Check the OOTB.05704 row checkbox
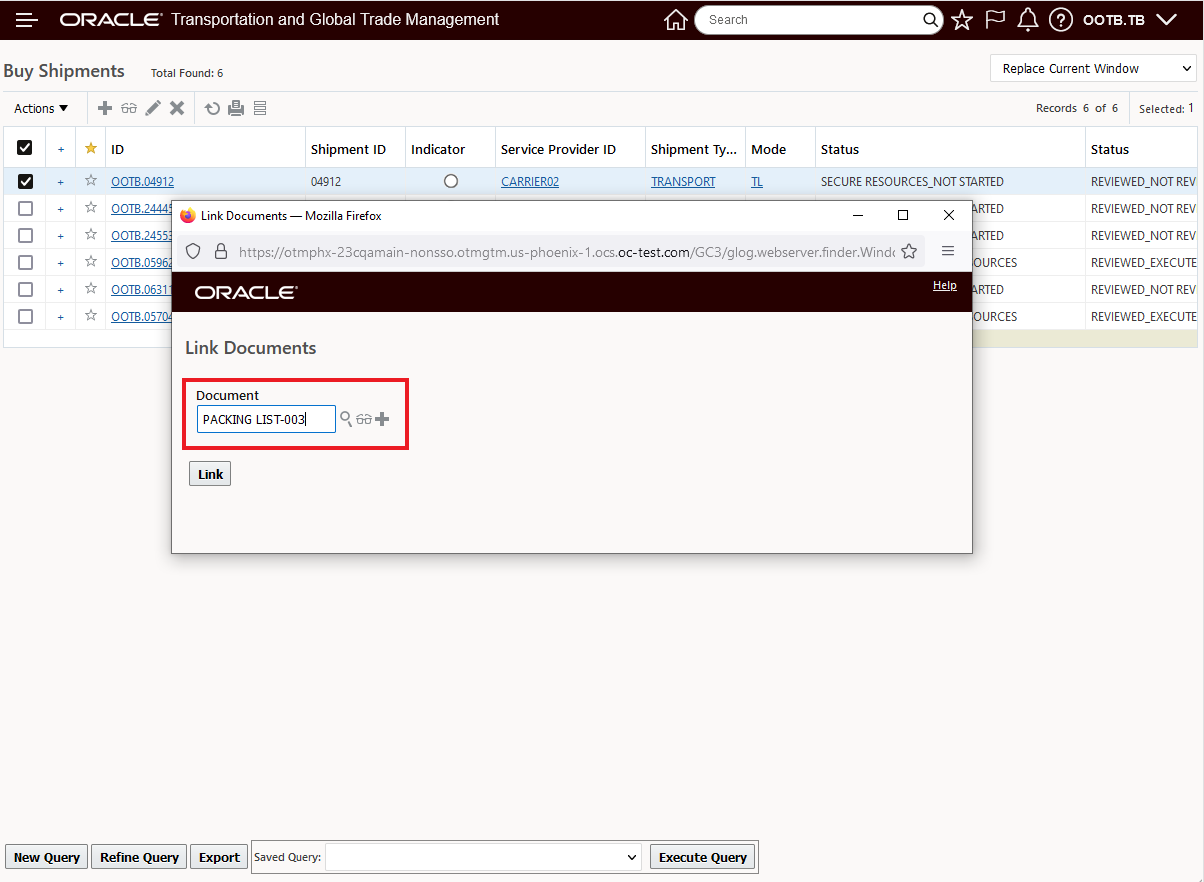This screenshot has width=1204, height=882. click(x=25, y=316)
